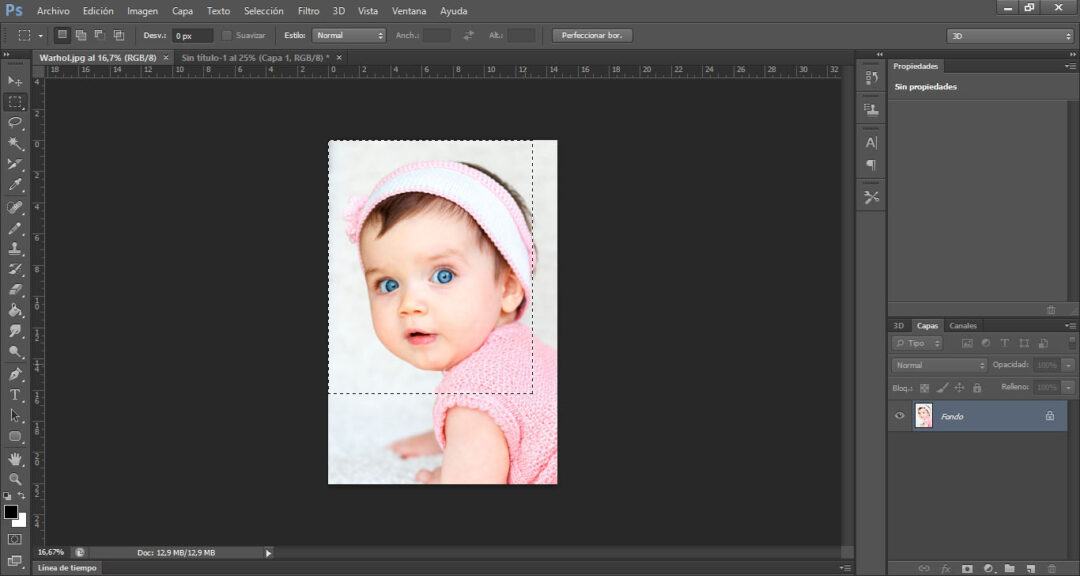Close the Warhol.jpg document tab
Viewport: 1080px width, 576px height.
coord(165,58)
